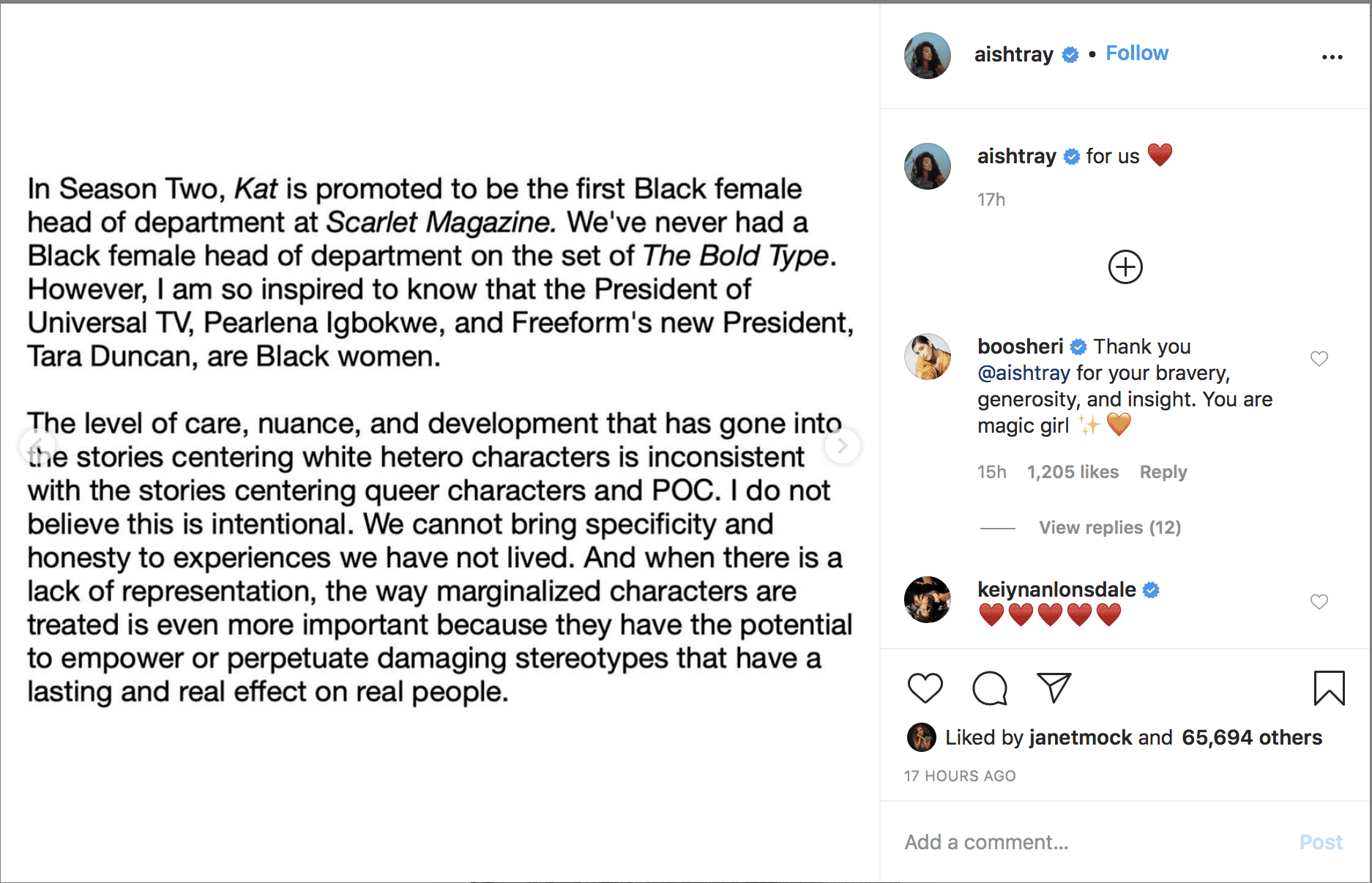This screenshot has height=883, width=1372.
Task: View the 65,694 others likes list
Action: [1252, 737]
